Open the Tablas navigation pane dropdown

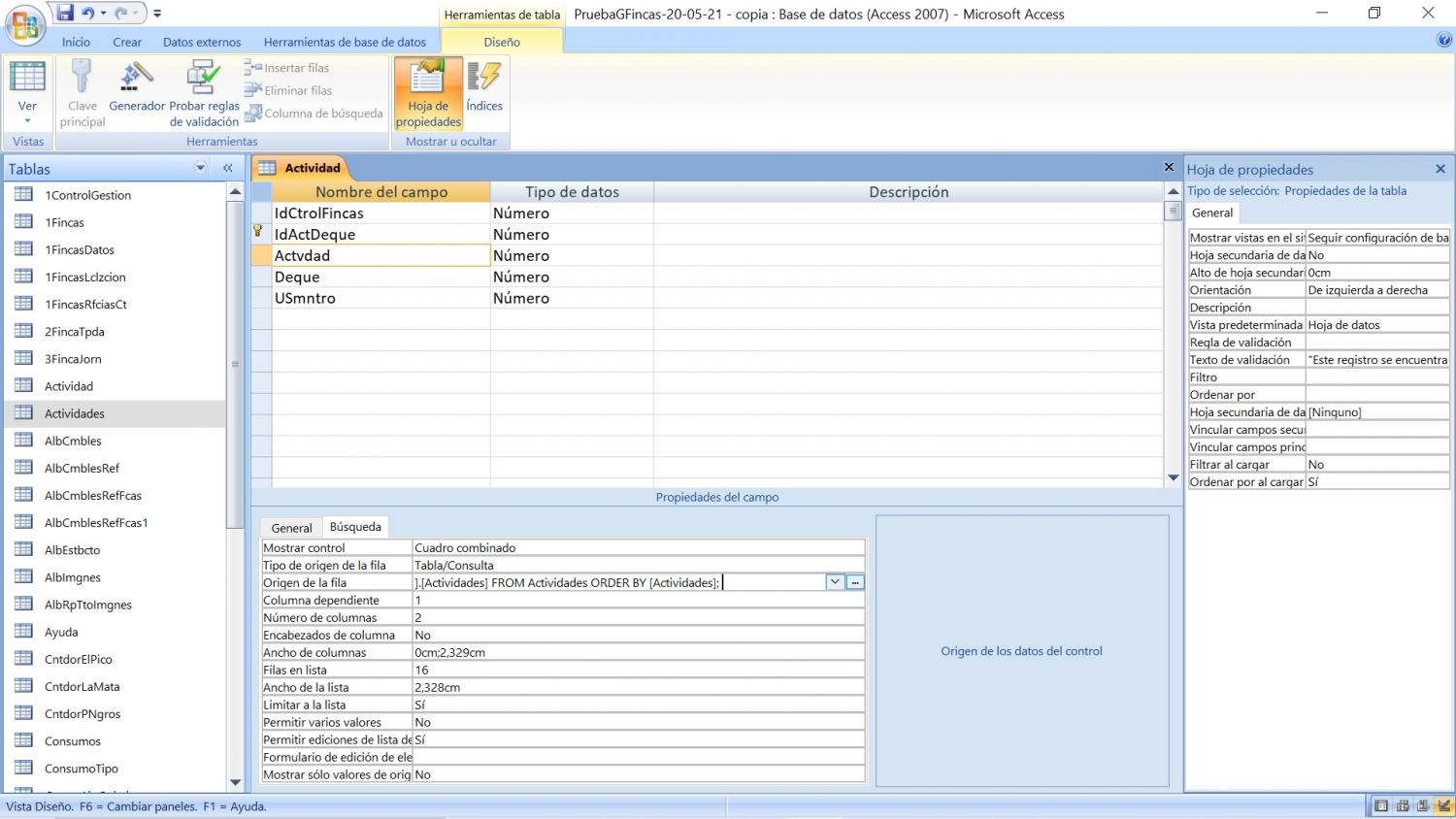point(201,168)
